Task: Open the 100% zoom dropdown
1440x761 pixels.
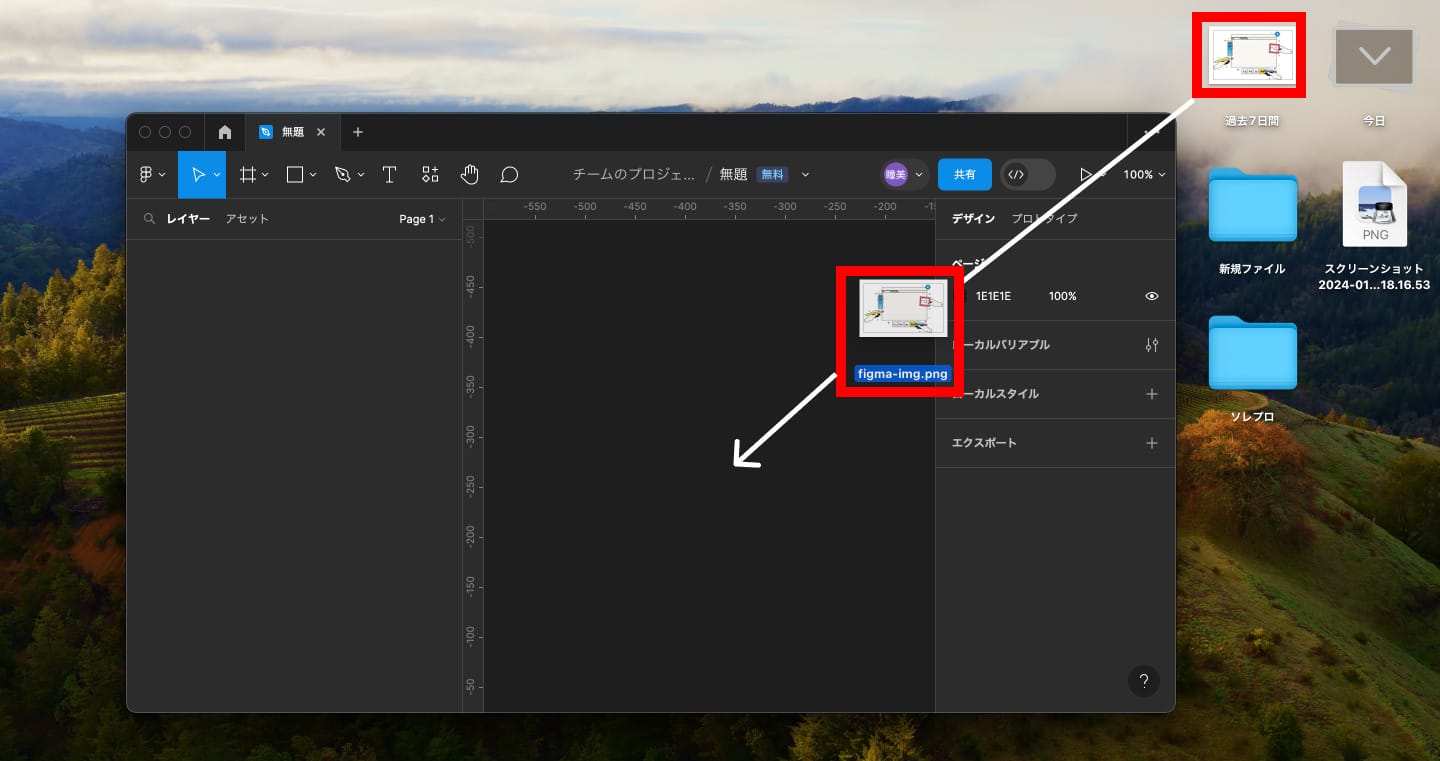Action: tap(1144, 175)
